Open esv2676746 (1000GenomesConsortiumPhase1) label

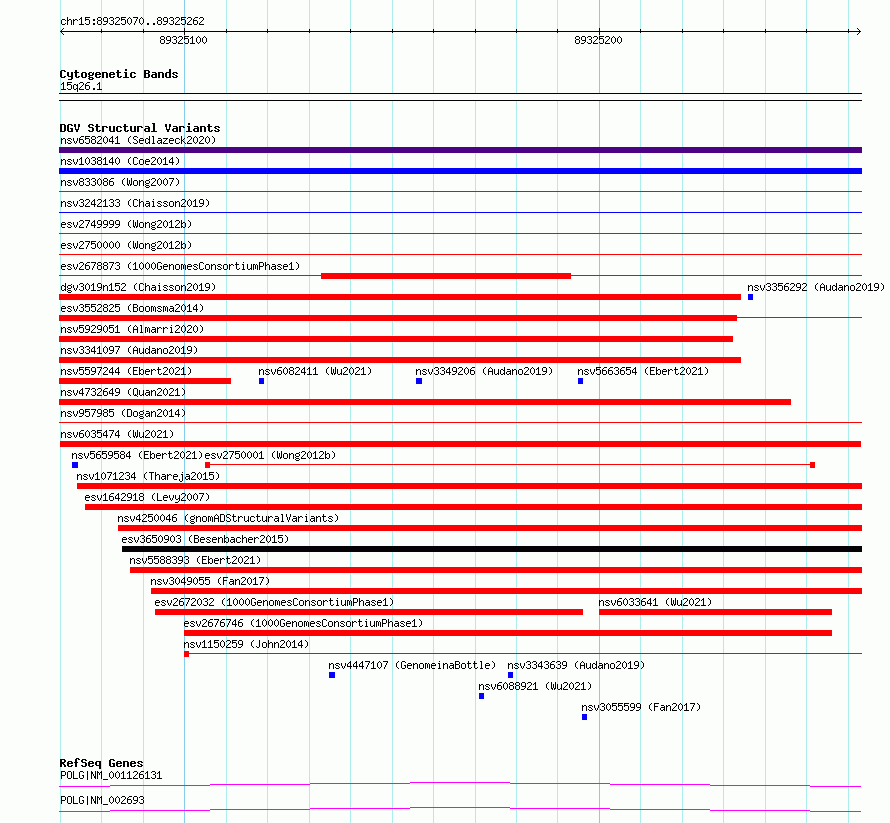[x=303, y=623]
